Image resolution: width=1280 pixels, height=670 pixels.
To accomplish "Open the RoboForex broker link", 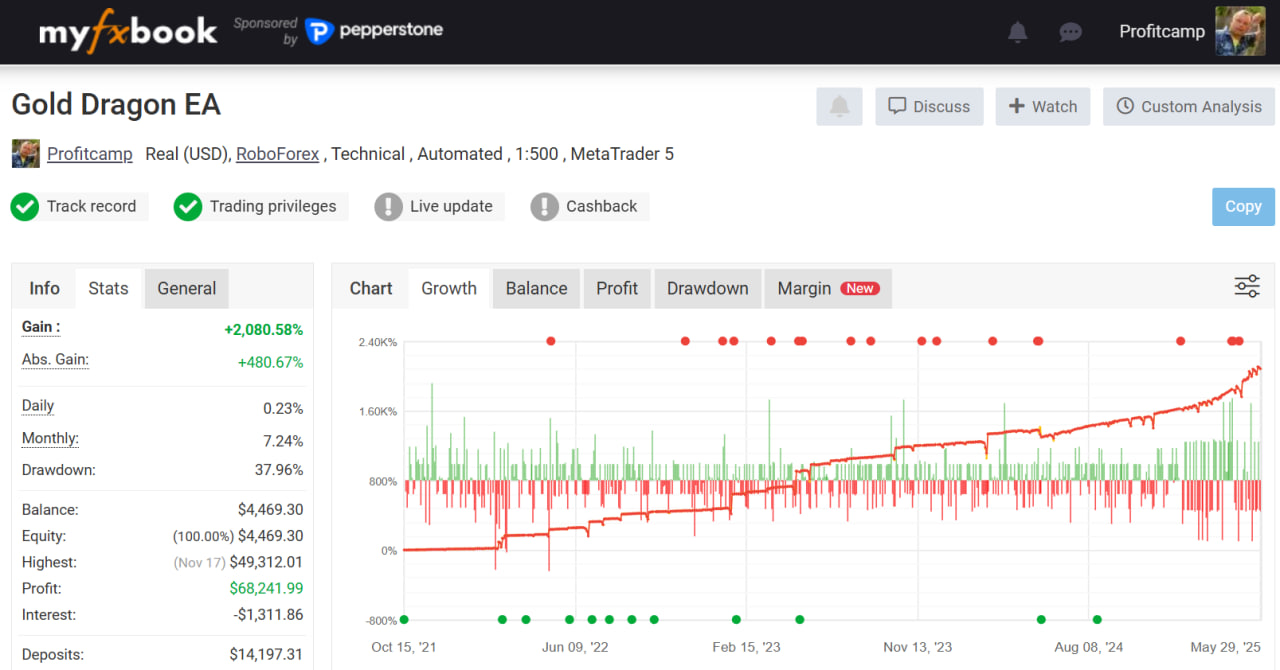I will coord(278,154).
